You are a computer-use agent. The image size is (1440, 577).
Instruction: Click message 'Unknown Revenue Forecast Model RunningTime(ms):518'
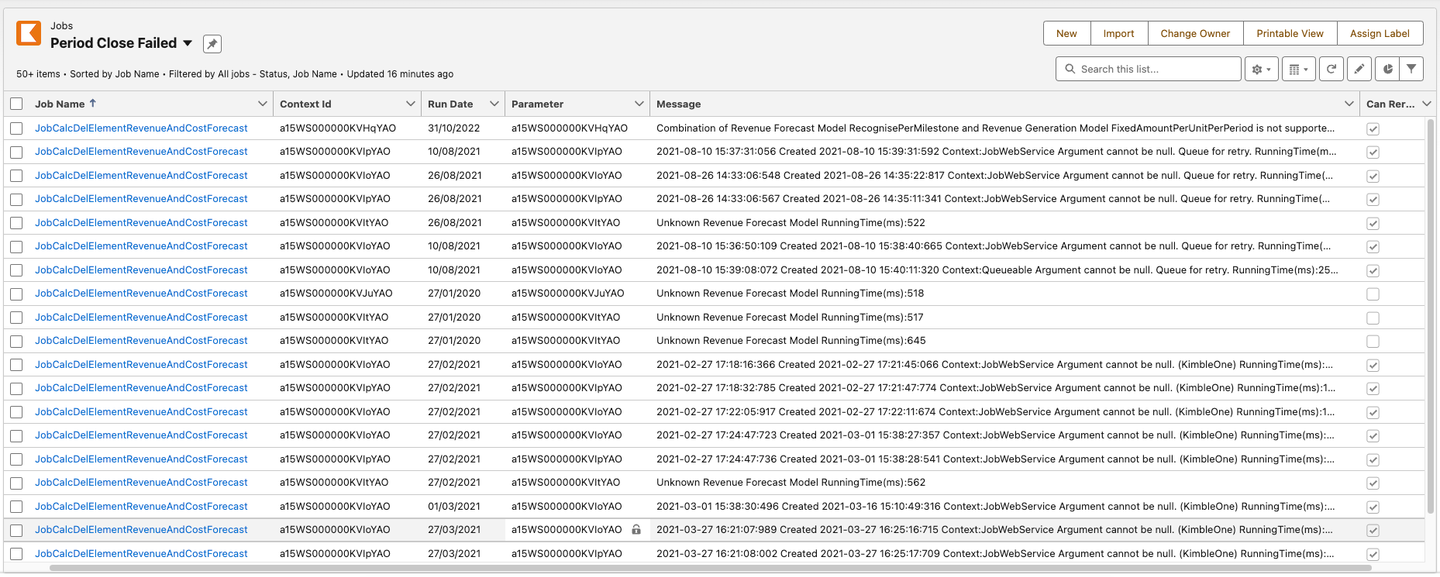tap(790, 294)
